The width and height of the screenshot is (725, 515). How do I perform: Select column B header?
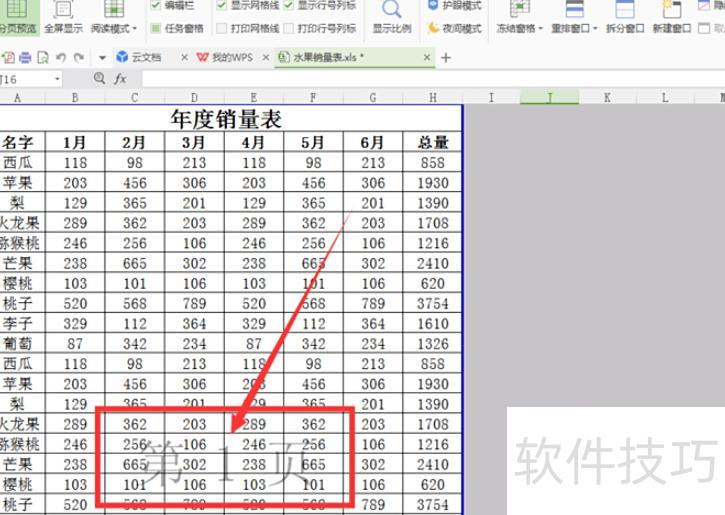[x=75, y=97]
